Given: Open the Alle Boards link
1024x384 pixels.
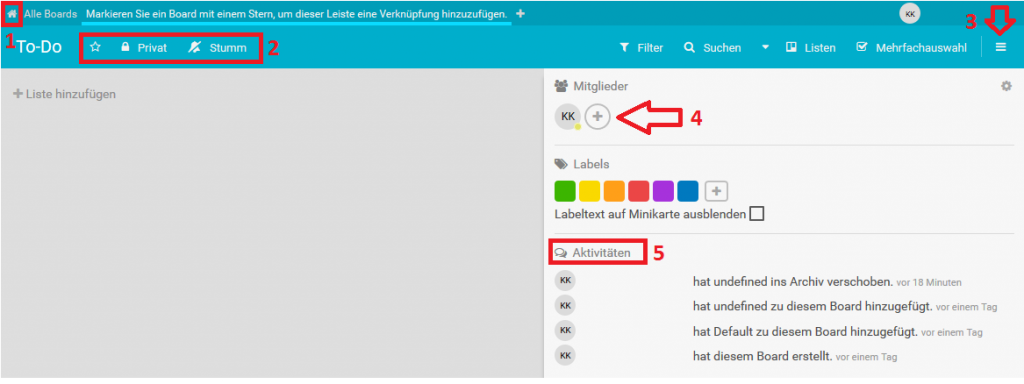Looking at the screenshot, I should (x=51, y=14).
